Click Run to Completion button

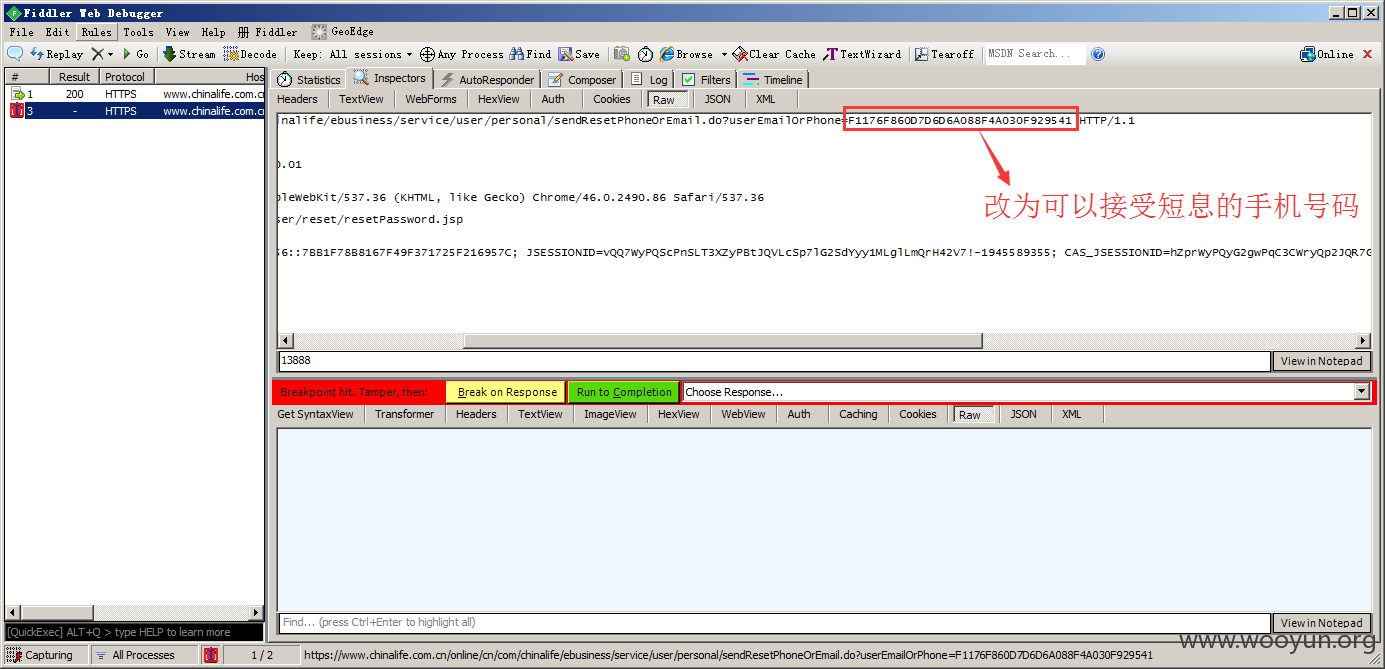pyautogui.click(x=624, y=392)
